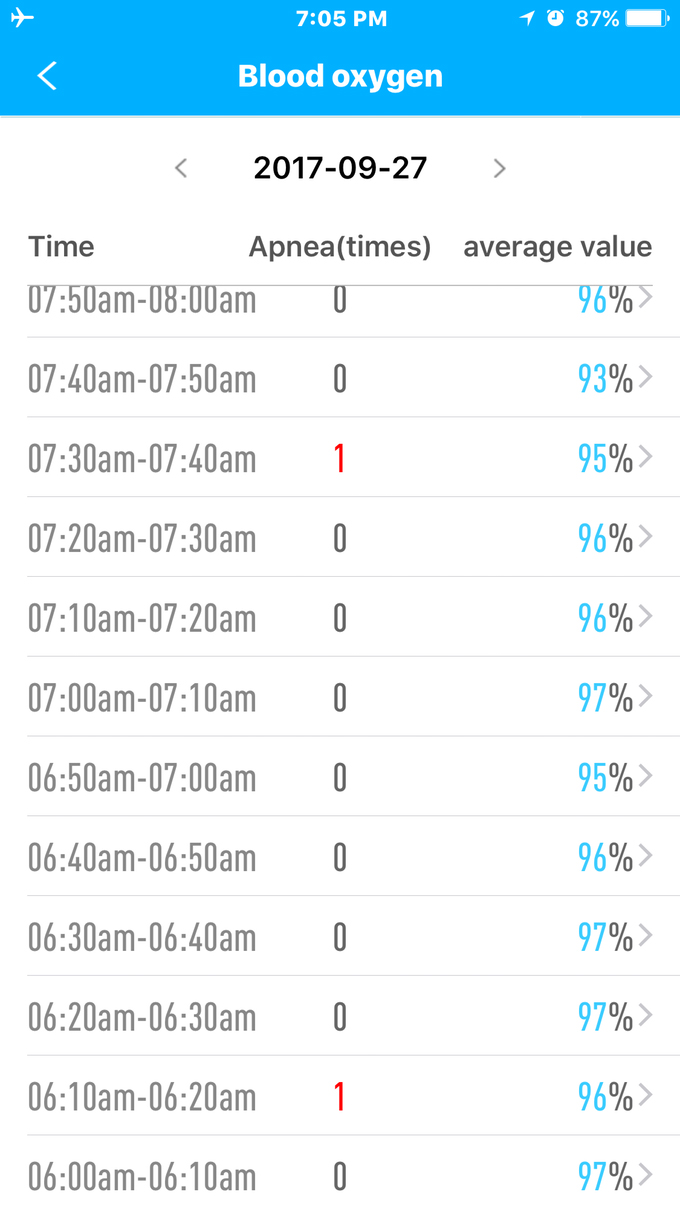Tap the battery icon in status bar

pos(646,18)
